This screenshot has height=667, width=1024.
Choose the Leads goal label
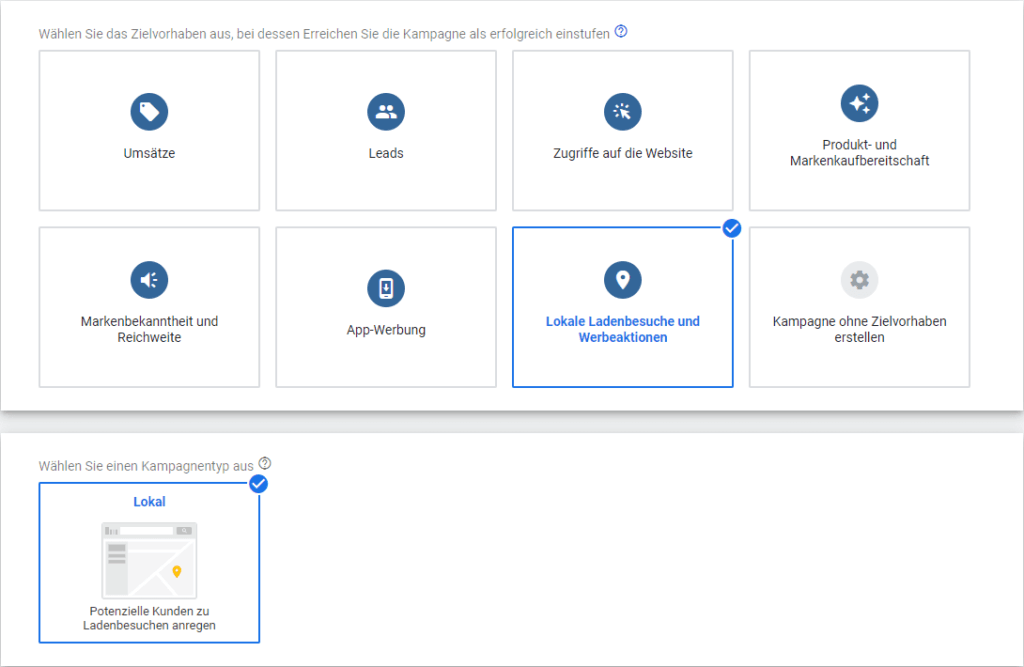pyautogui.click(x=386, y=153)
